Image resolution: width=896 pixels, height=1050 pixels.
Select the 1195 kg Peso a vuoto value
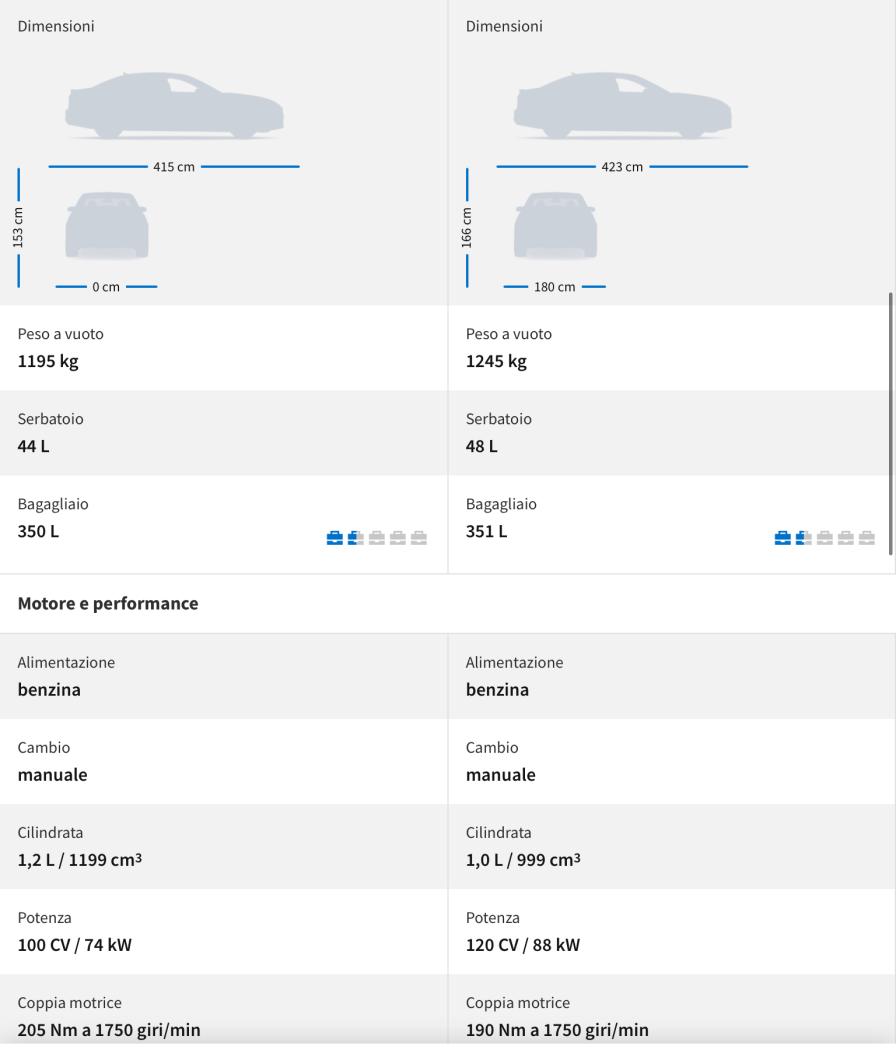point(48,361)
